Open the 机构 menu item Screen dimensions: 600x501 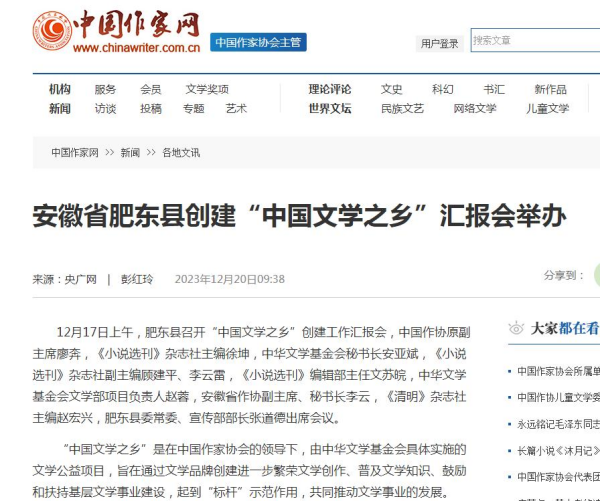(60, 89)
